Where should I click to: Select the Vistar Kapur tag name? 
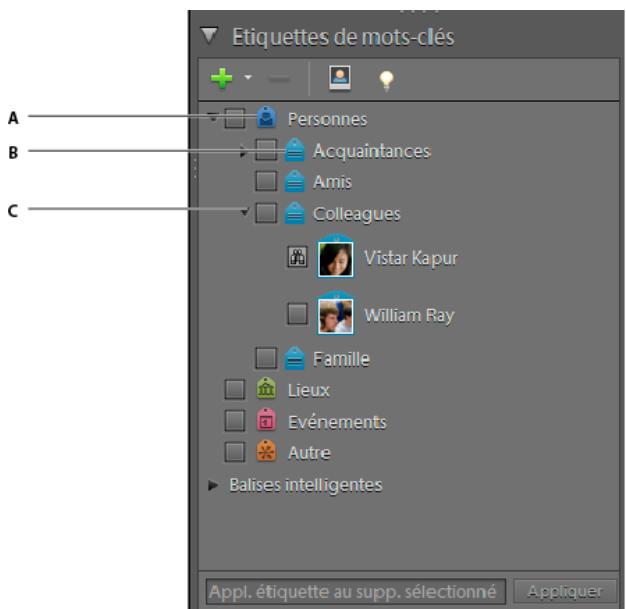(x=411, y=258)
